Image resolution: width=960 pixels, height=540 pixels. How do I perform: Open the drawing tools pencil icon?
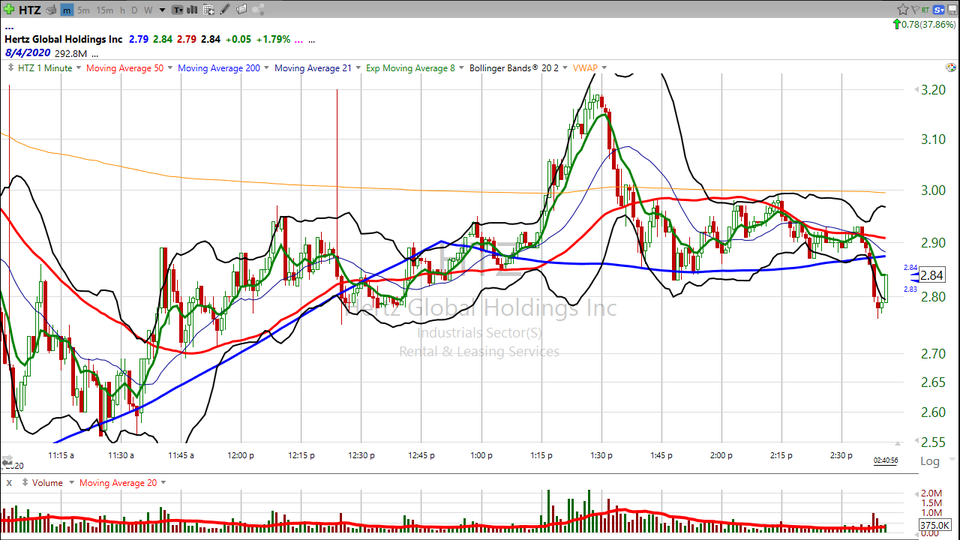tap(226, 10)
